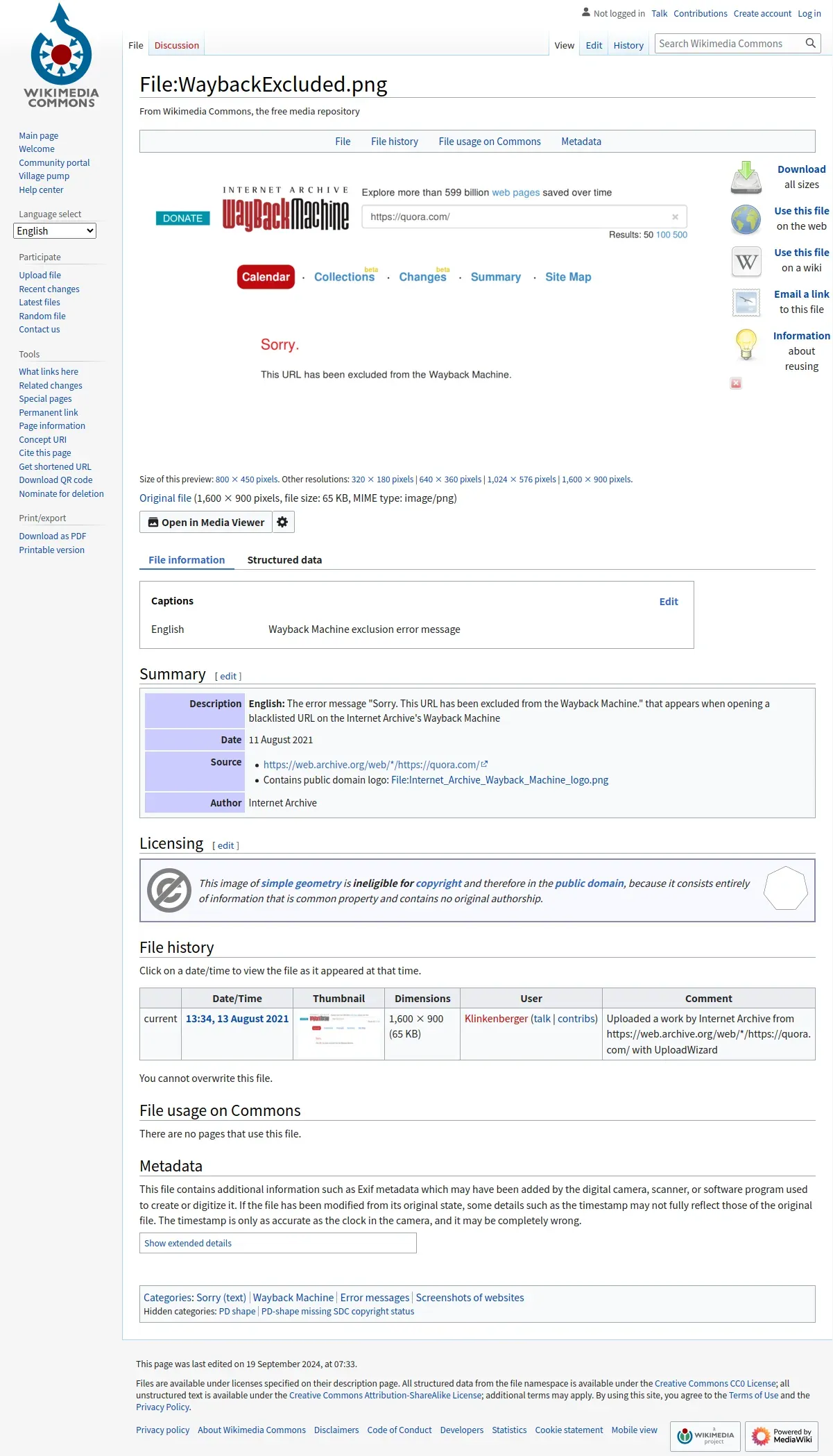Click the simple geometry link
Image resolution: width=833 pixels, height=1456 pixels.
(x=301, y=883)
